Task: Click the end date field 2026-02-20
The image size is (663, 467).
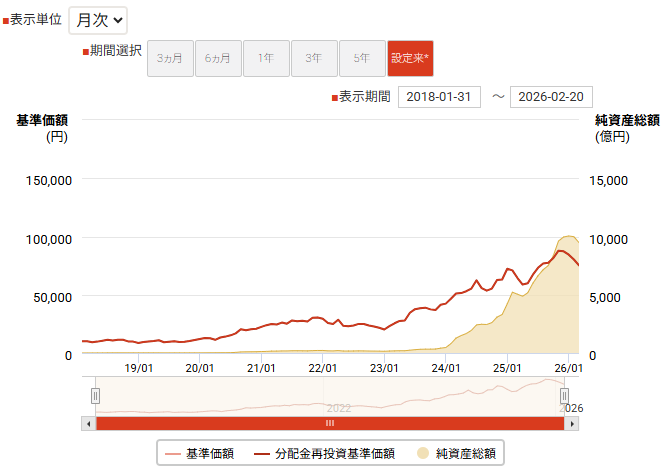Action: point(552,97)
